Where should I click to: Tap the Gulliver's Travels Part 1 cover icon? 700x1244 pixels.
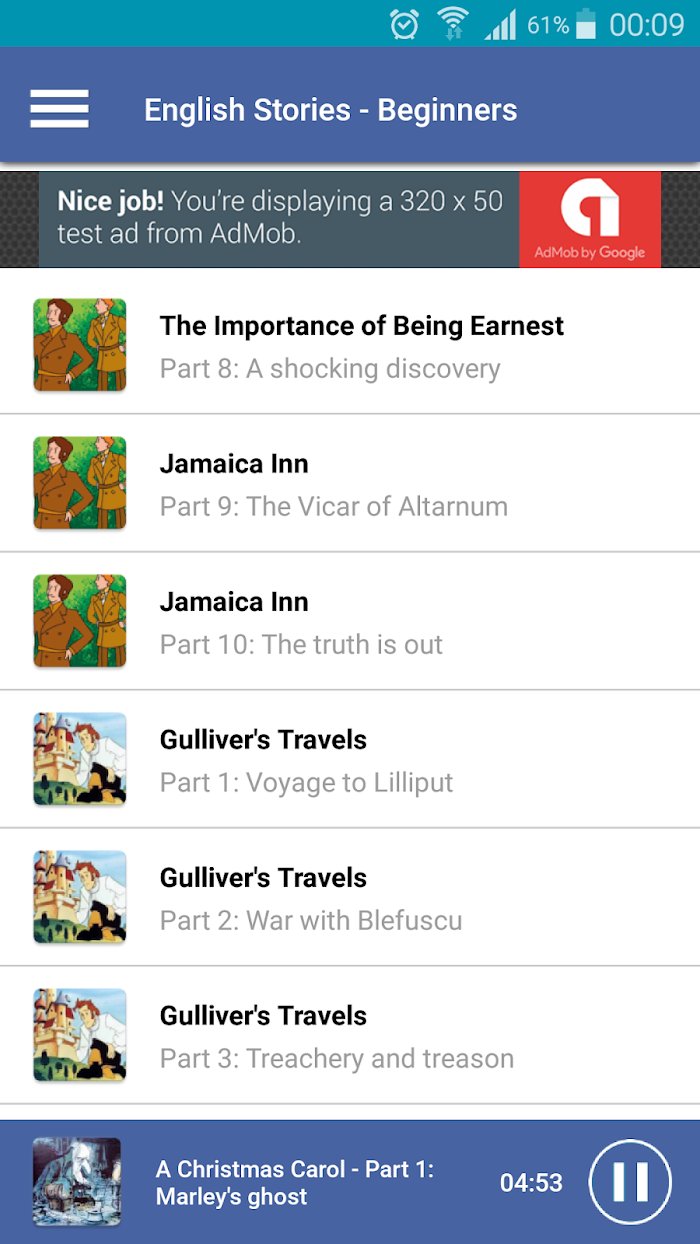[80, 759]
